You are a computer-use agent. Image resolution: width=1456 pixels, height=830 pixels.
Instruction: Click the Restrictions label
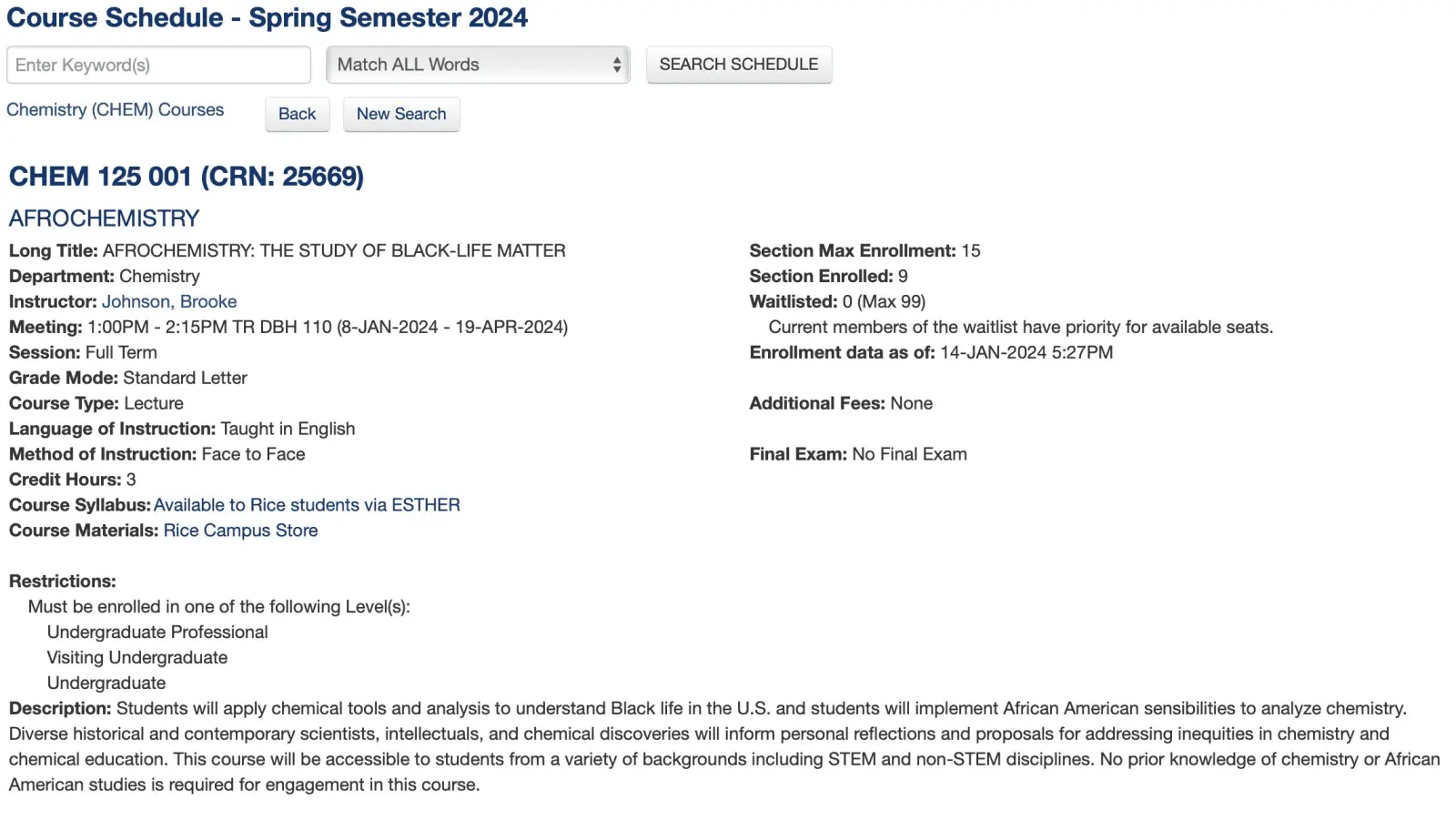63,582
